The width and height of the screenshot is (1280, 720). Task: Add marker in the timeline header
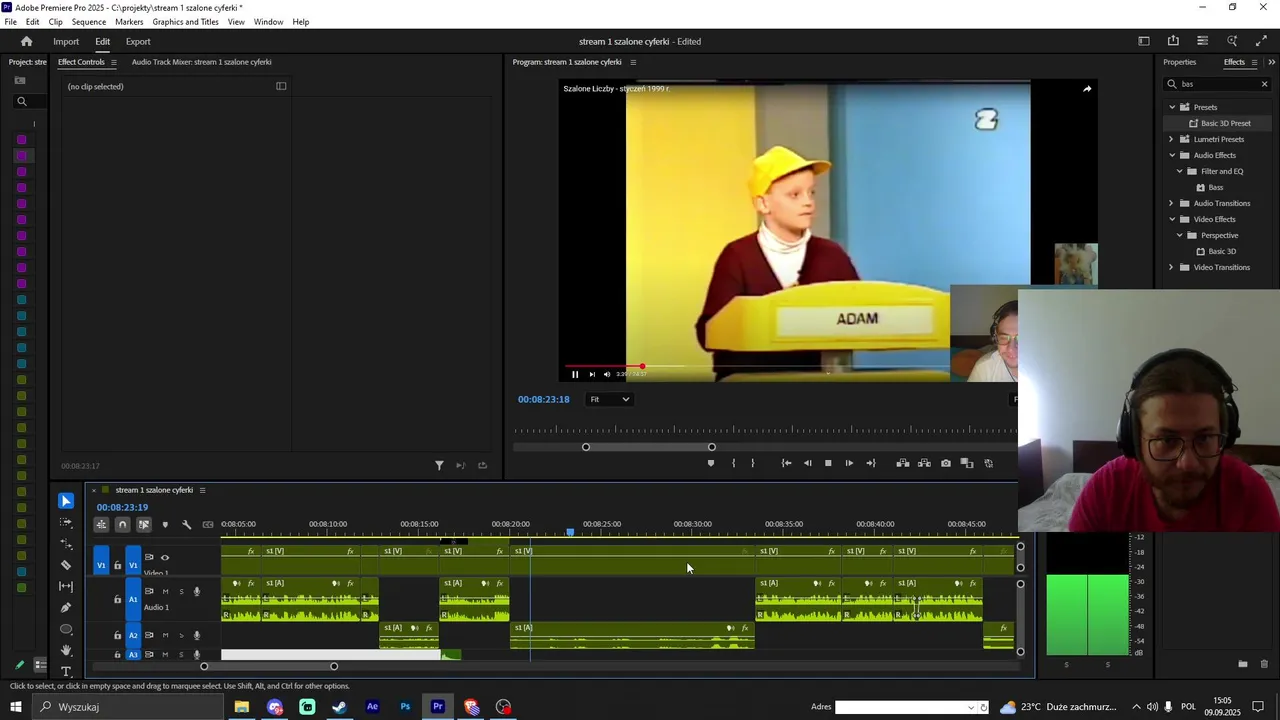click(165, 524)
